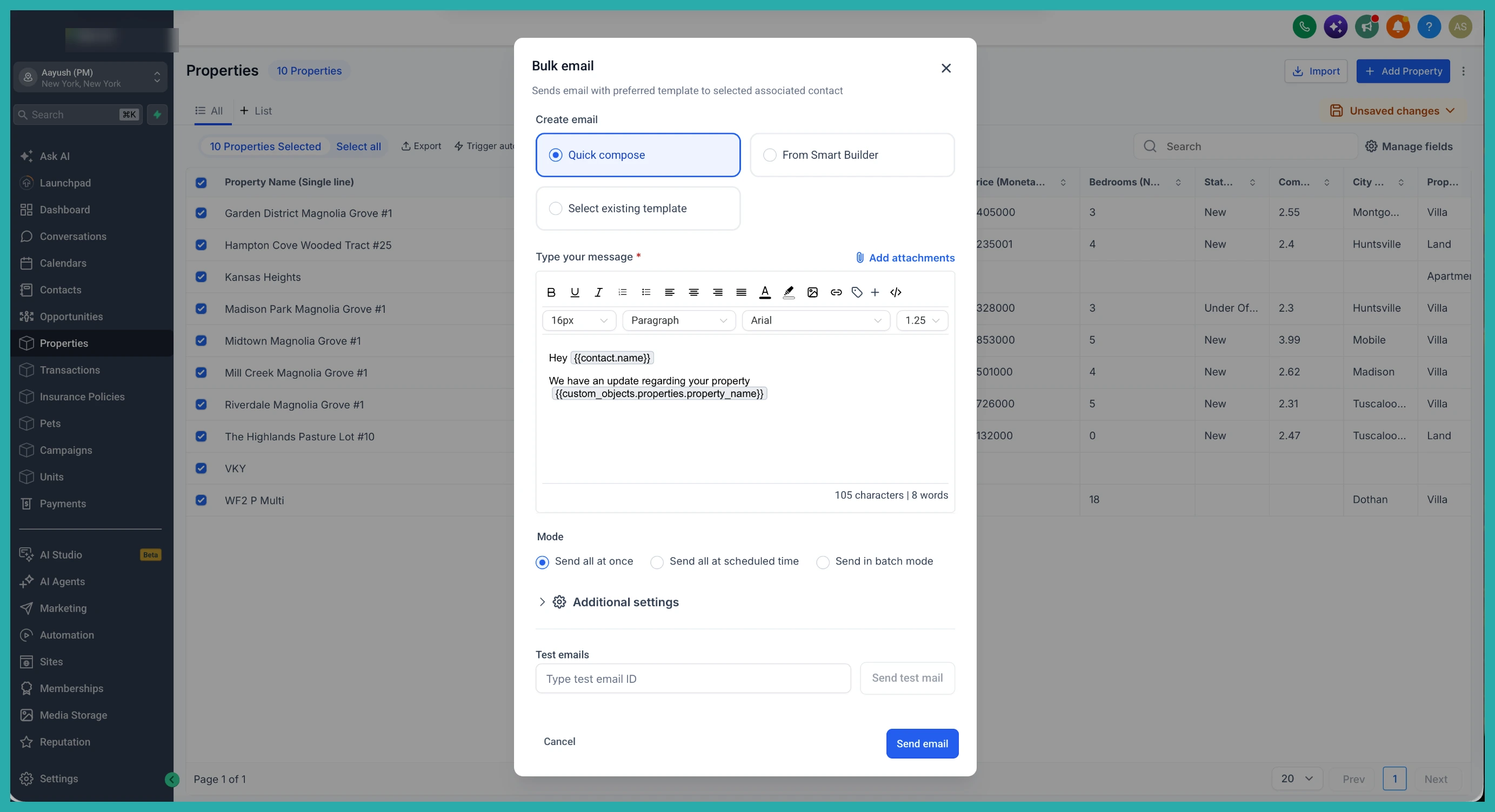This screenshot has height=812, width=1495.
Task: Open text color picker in editor toolbar
Action: pos(765,292)
